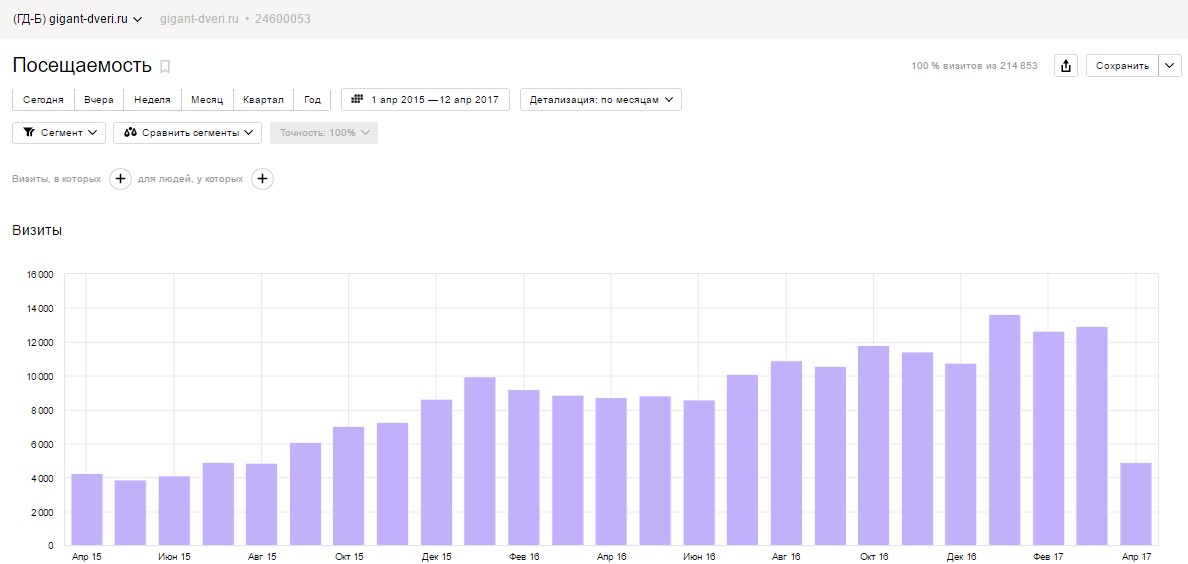Click the compare scales icon in Сравнить сегменты

click(130, 133)
